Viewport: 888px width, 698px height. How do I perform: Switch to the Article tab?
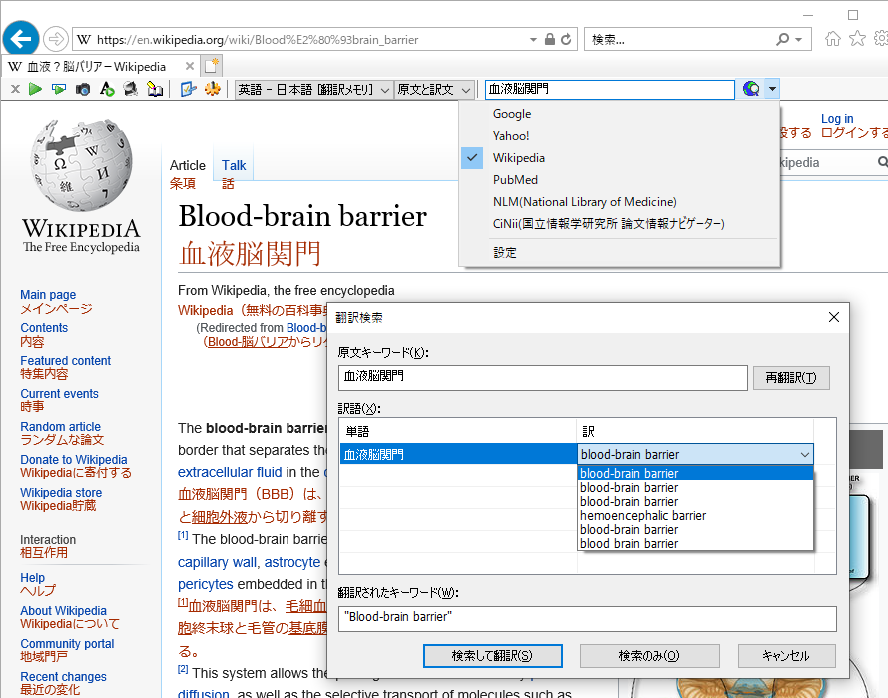tap(187, 165)
